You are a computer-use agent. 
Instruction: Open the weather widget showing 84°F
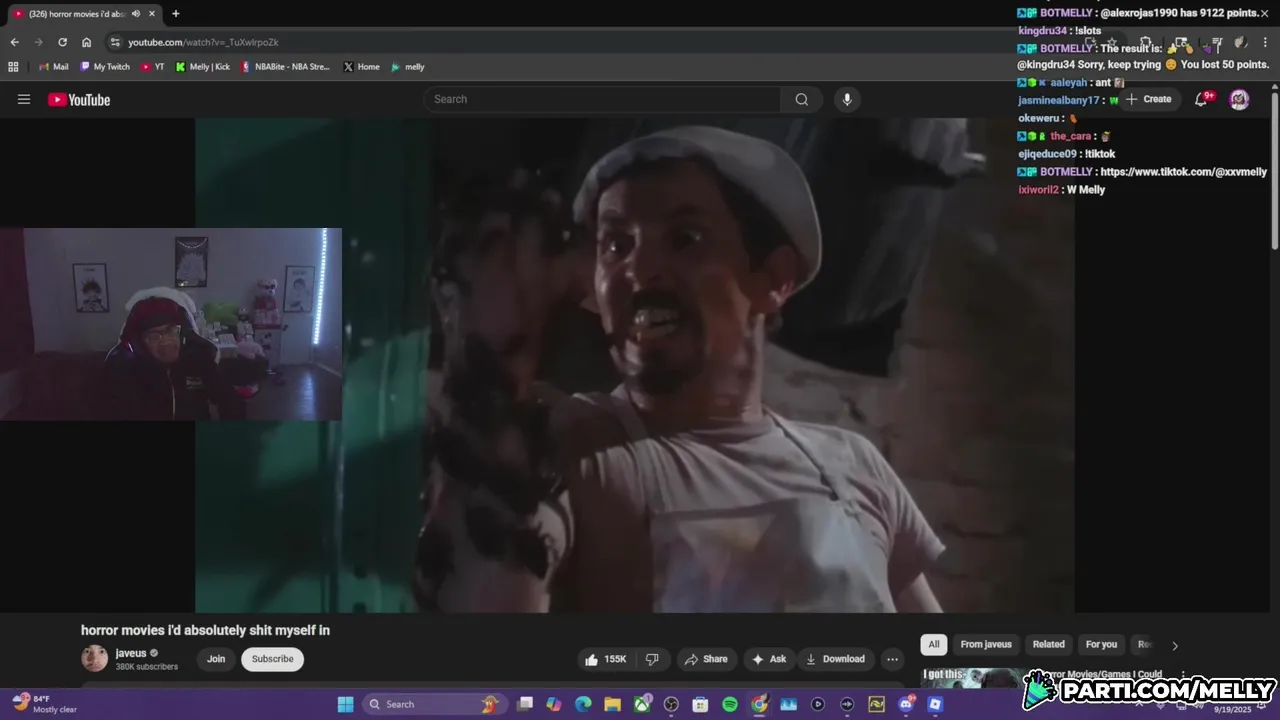click(45, 704)
